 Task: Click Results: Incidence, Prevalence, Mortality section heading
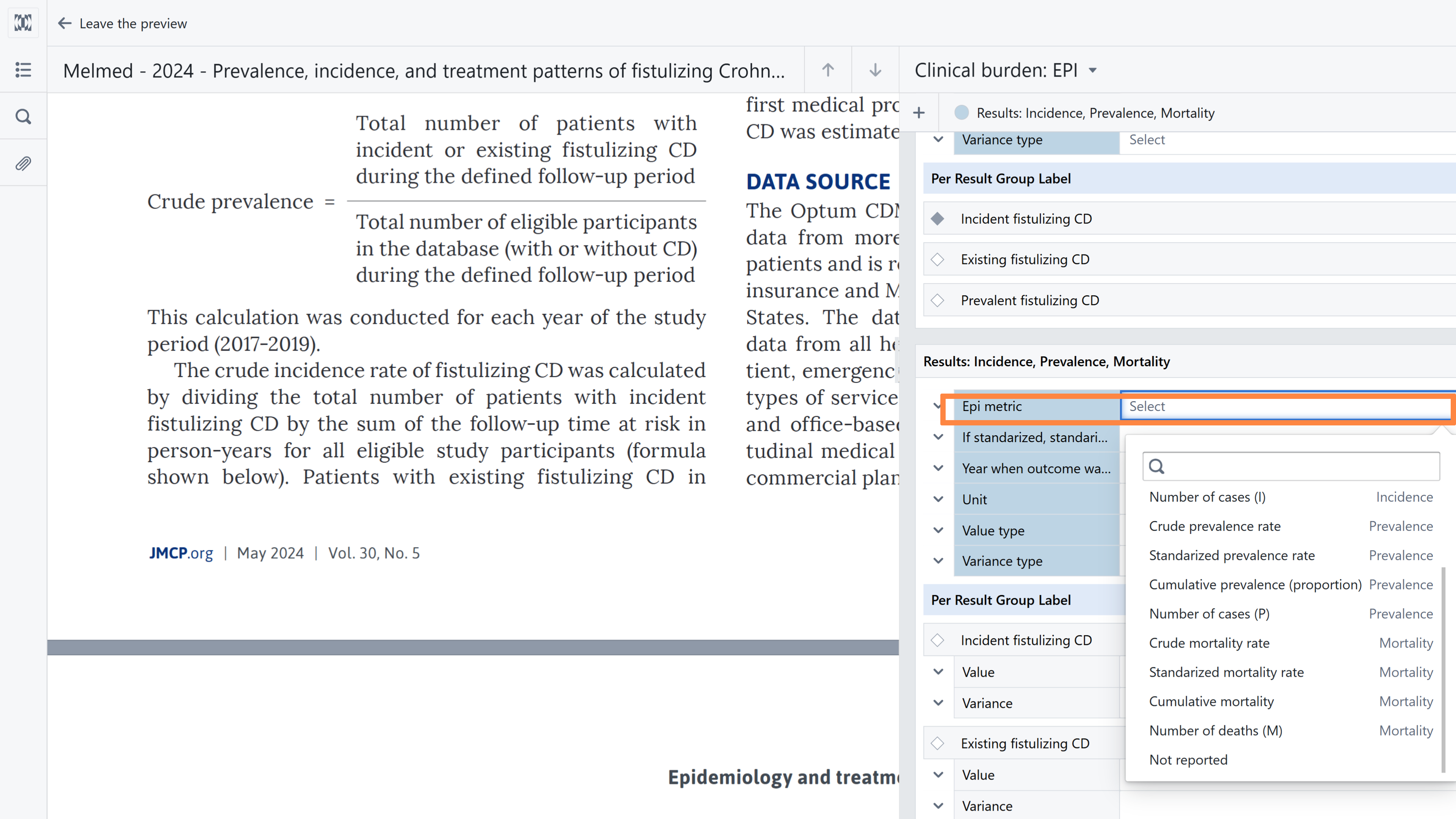point(1047,361)
